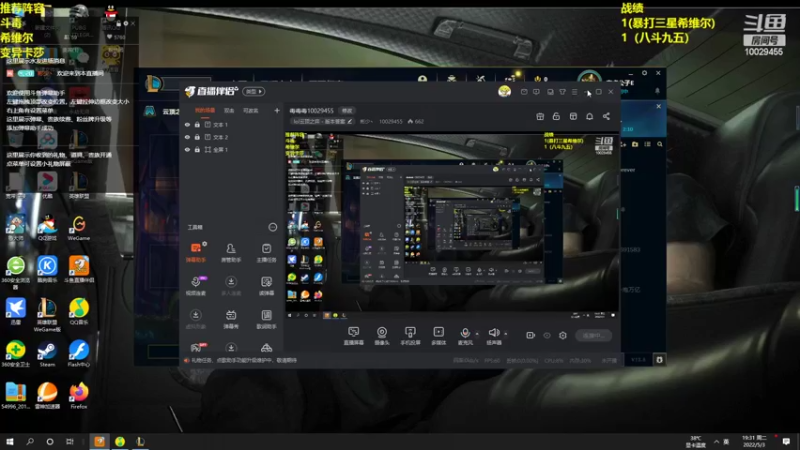Open the Windows Start menu
Screen dimensions: 800x450
(x=10, y=441)
